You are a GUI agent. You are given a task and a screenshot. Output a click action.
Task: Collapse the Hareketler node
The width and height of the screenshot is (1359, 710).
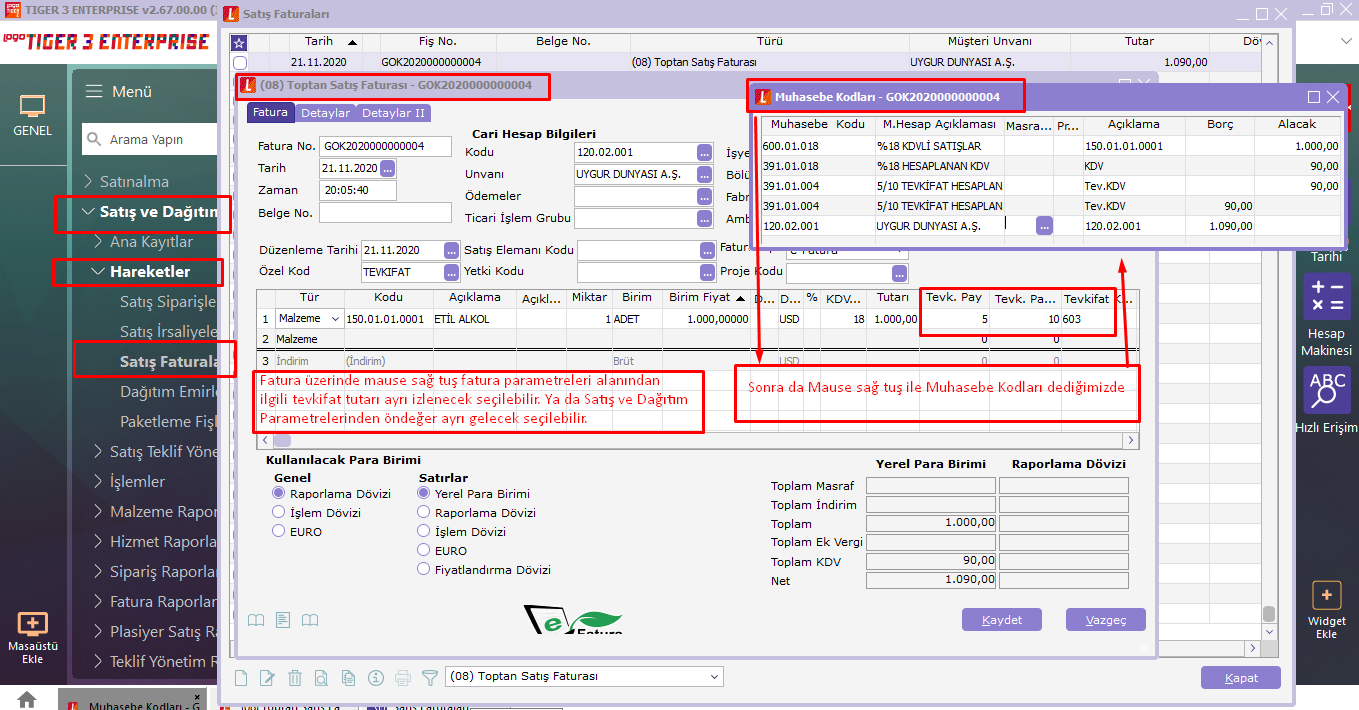coord(98,272)
